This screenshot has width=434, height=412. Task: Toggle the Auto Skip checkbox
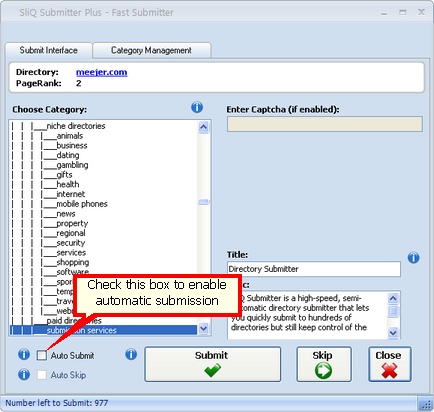[42, 375]
